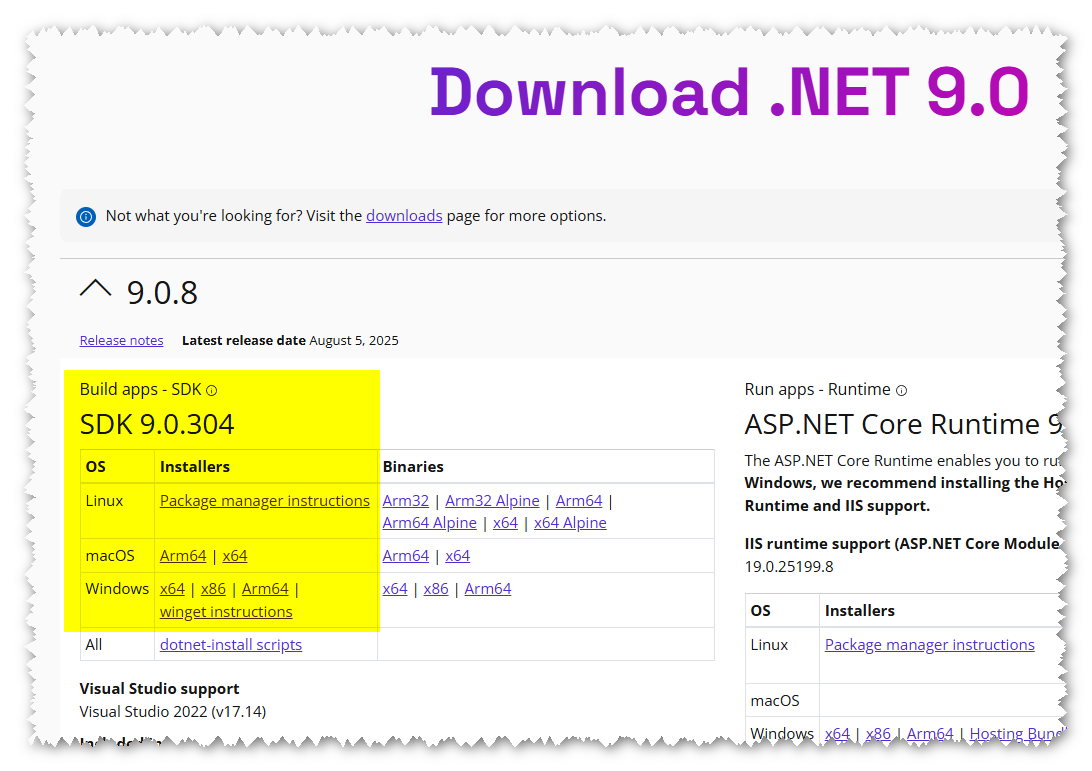Image resolution: width=1092 pixels, height=771 pixels.
Task: Download ASP.NET Core Runtime Windows x64 installer
Action: click(837, 733)
